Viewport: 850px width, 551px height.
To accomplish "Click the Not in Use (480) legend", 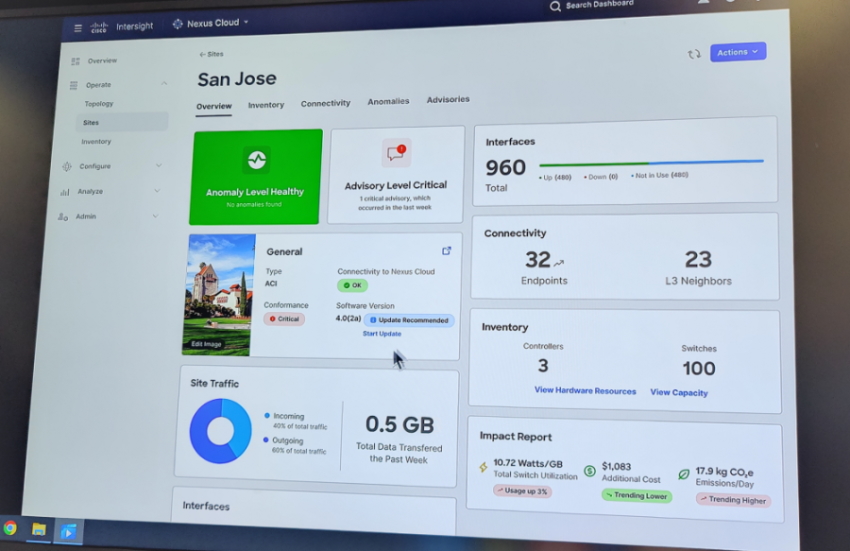I will point(660,175).
